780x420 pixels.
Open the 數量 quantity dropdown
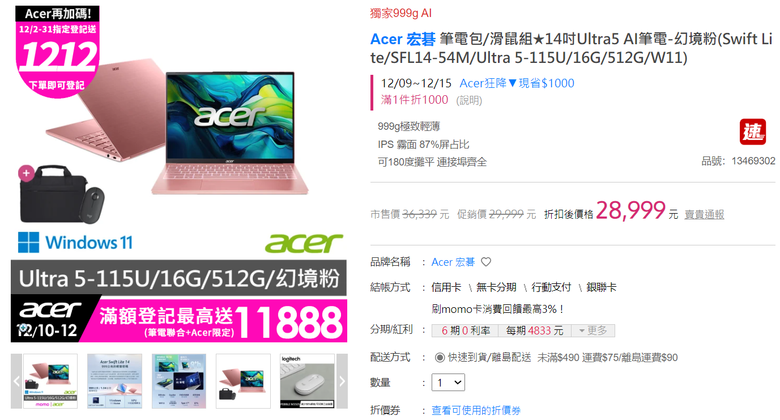448,383
